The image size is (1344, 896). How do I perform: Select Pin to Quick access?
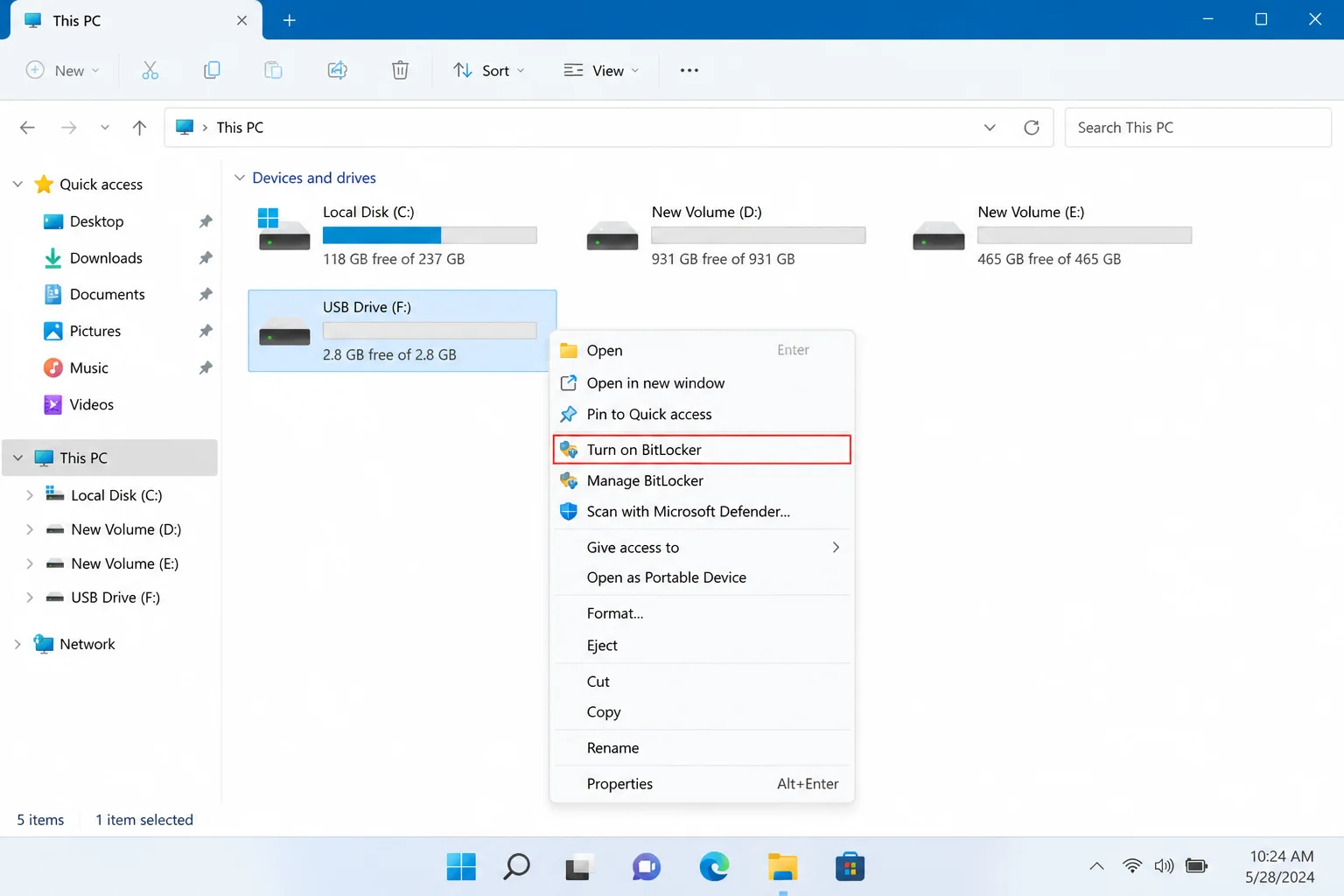click(702, 415)
